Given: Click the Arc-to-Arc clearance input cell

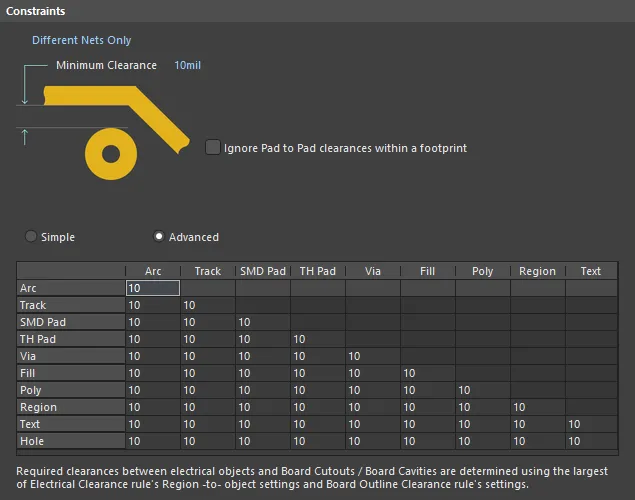Looking at the screenshot, I should tap(152, 288).
